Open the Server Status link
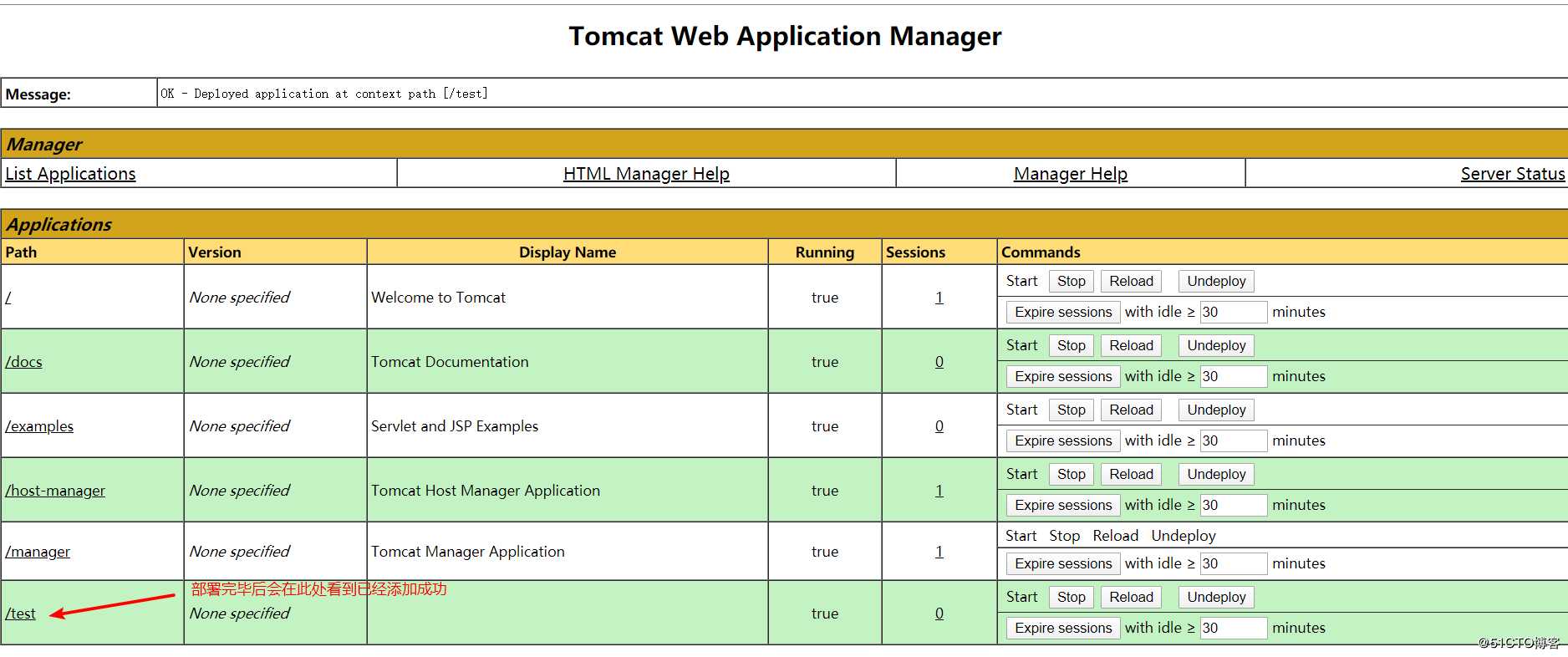1568x657 pixels. tap(1513, 174)
